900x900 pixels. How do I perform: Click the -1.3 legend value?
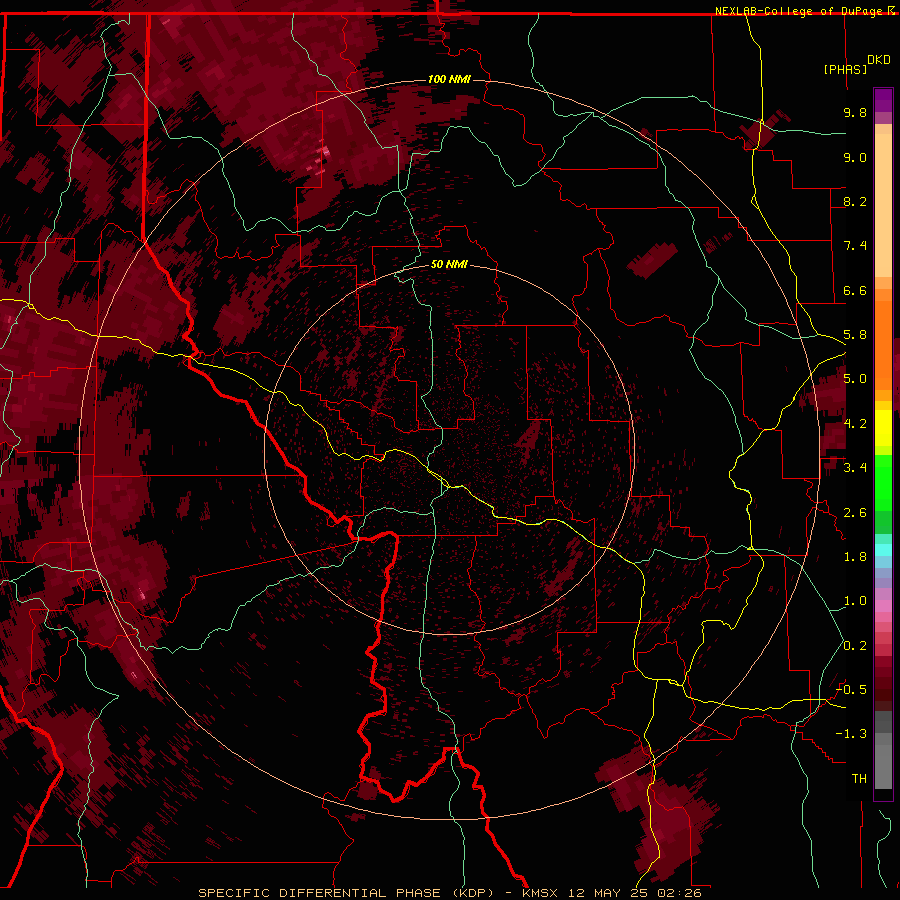pyautogui.click(x=851, y=734)
